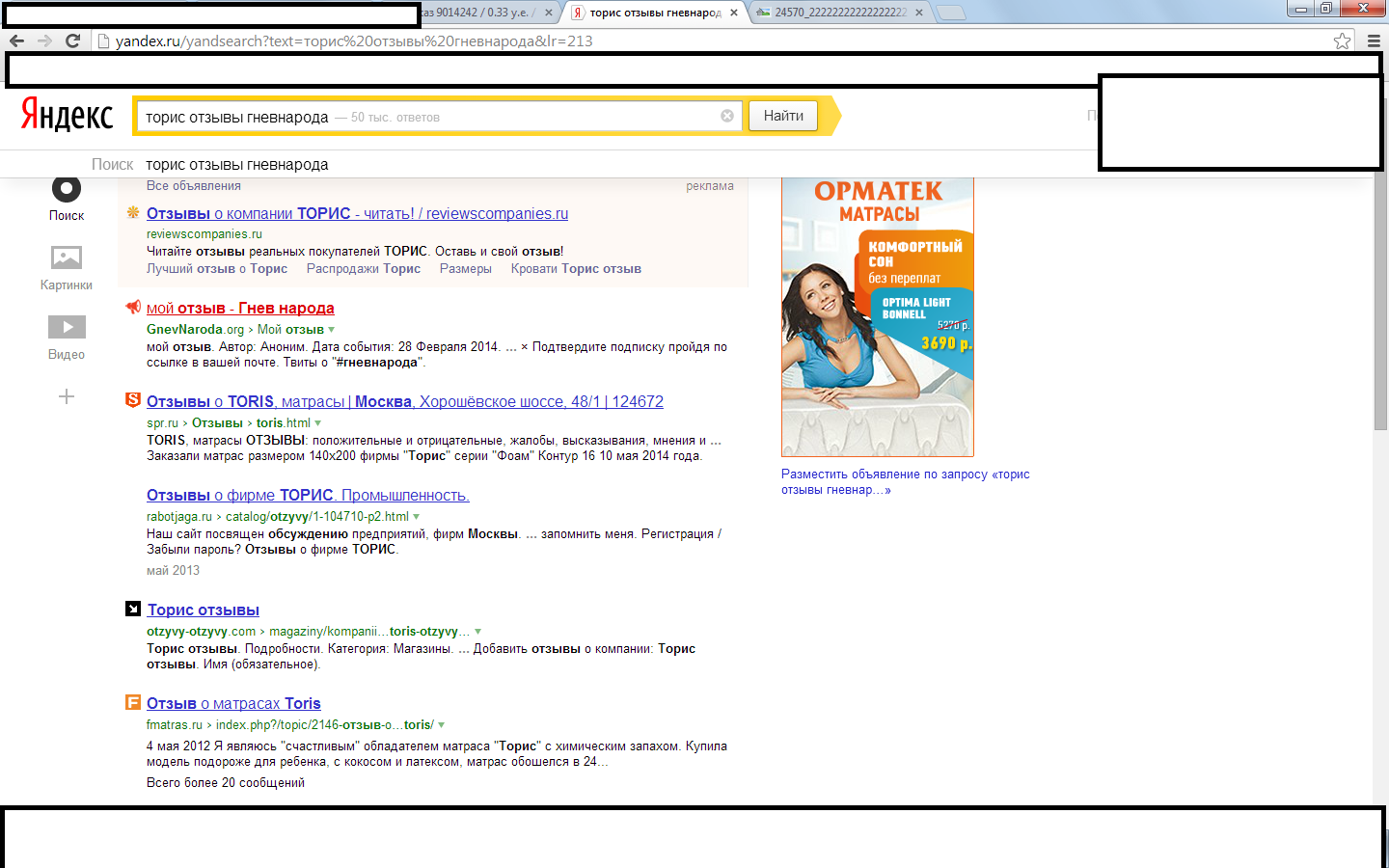Click the реклама label

point(710,186)
